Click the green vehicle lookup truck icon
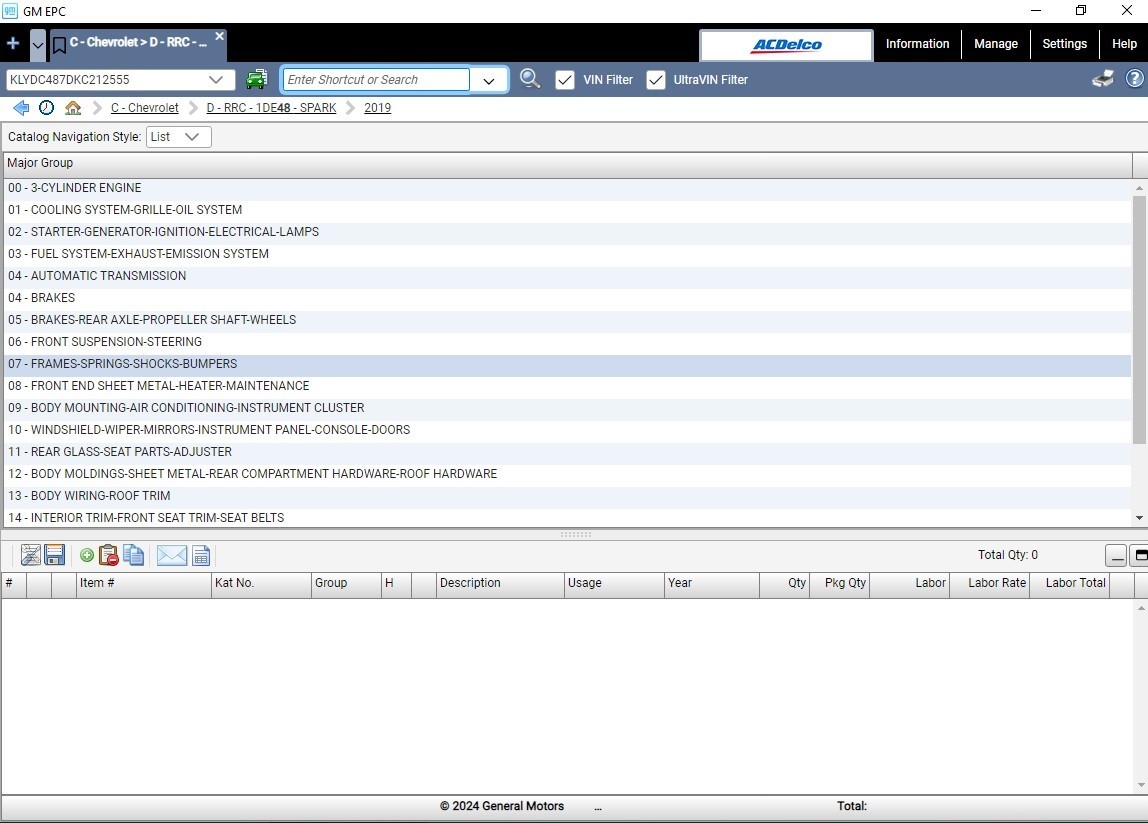The height and width of the screenshot is (823, 1148). [x=257, y=79]
